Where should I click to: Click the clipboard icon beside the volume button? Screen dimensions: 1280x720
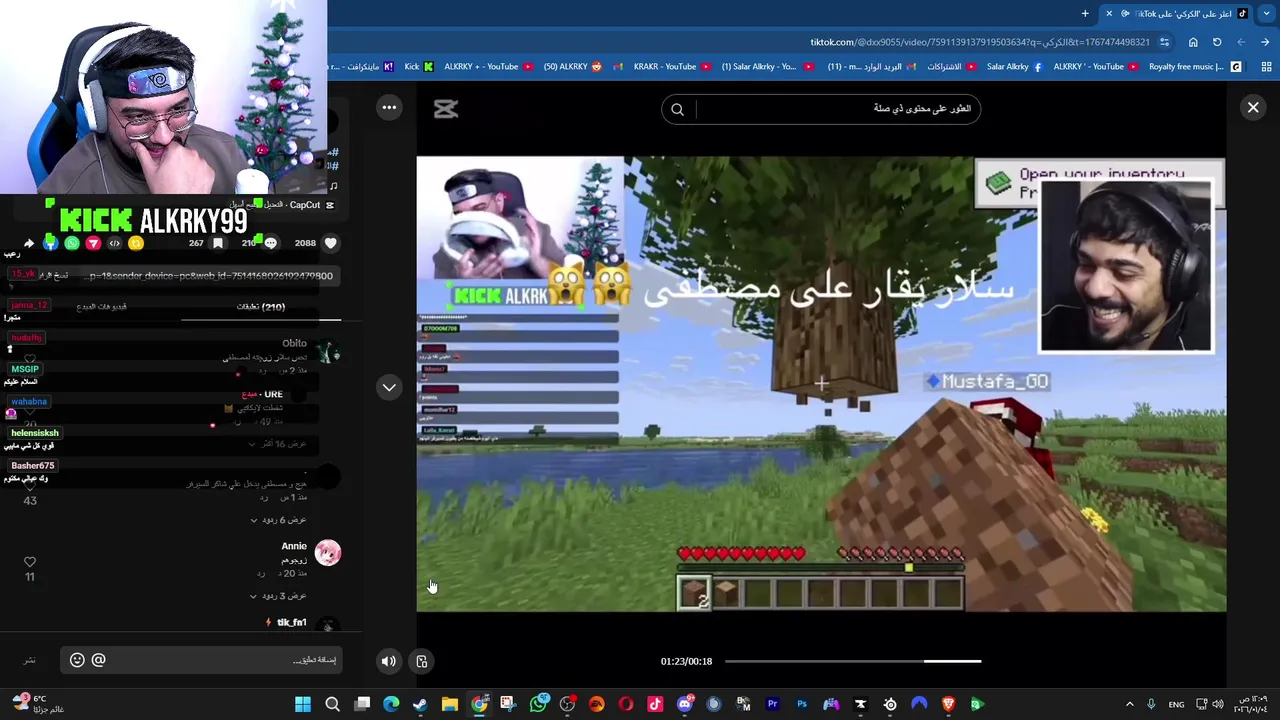(422, 661)
